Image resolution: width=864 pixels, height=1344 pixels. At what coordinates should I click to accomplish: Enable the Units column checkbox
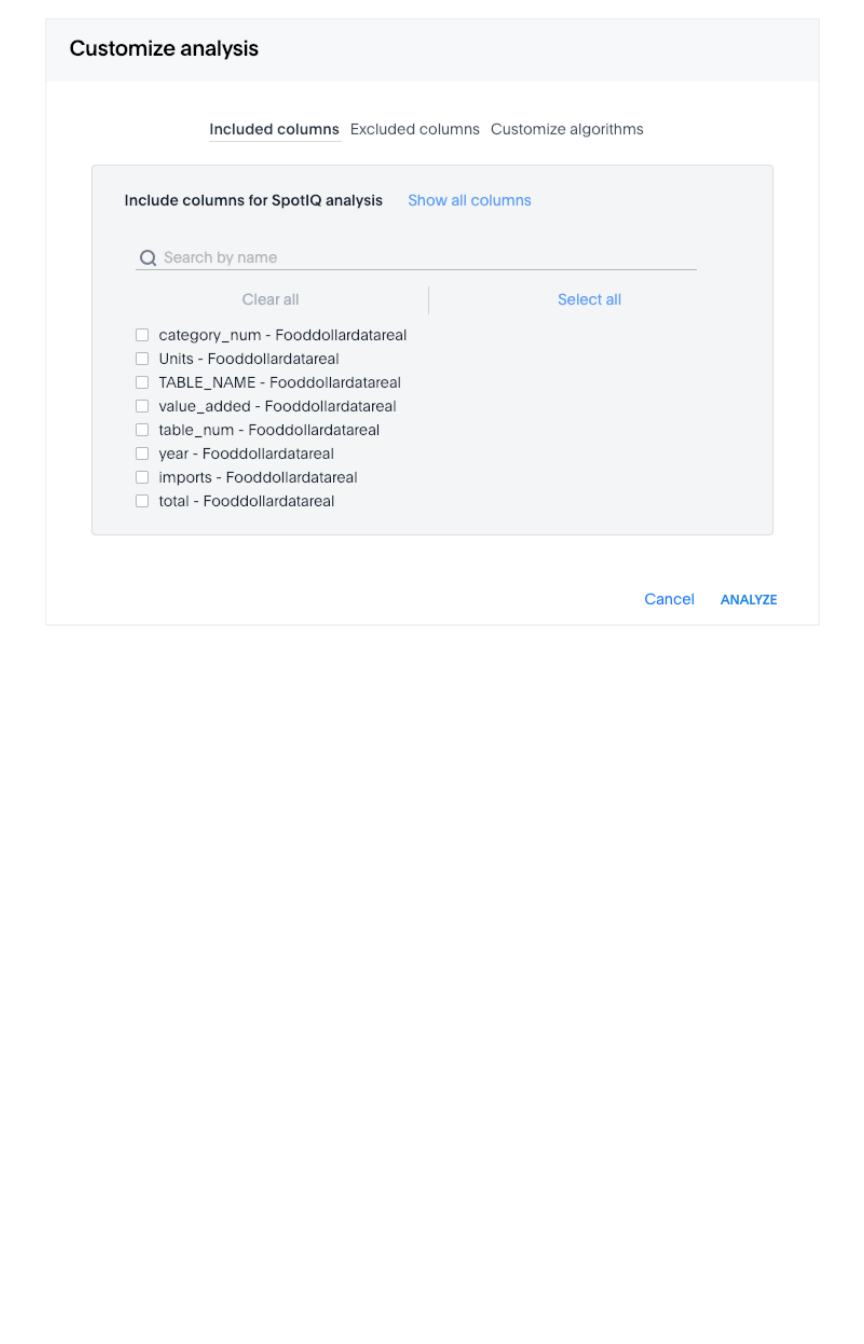(142, 359)
